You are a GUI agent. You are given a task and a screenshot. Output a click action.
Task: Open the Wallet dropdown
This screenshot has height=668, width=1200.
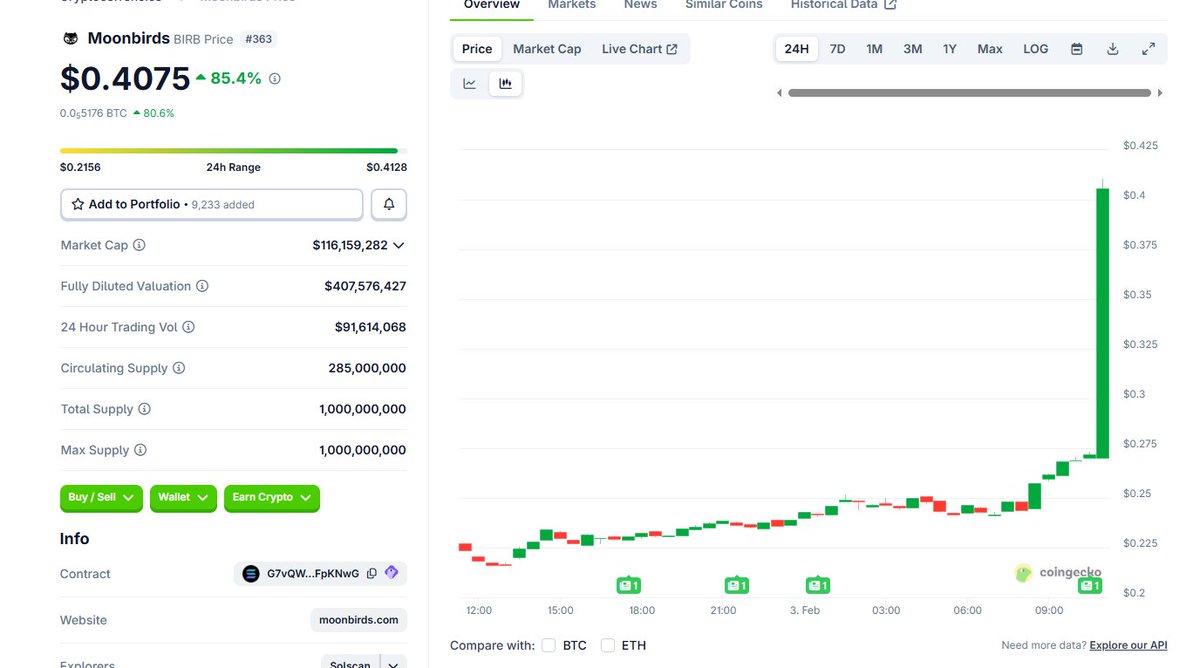184,497
